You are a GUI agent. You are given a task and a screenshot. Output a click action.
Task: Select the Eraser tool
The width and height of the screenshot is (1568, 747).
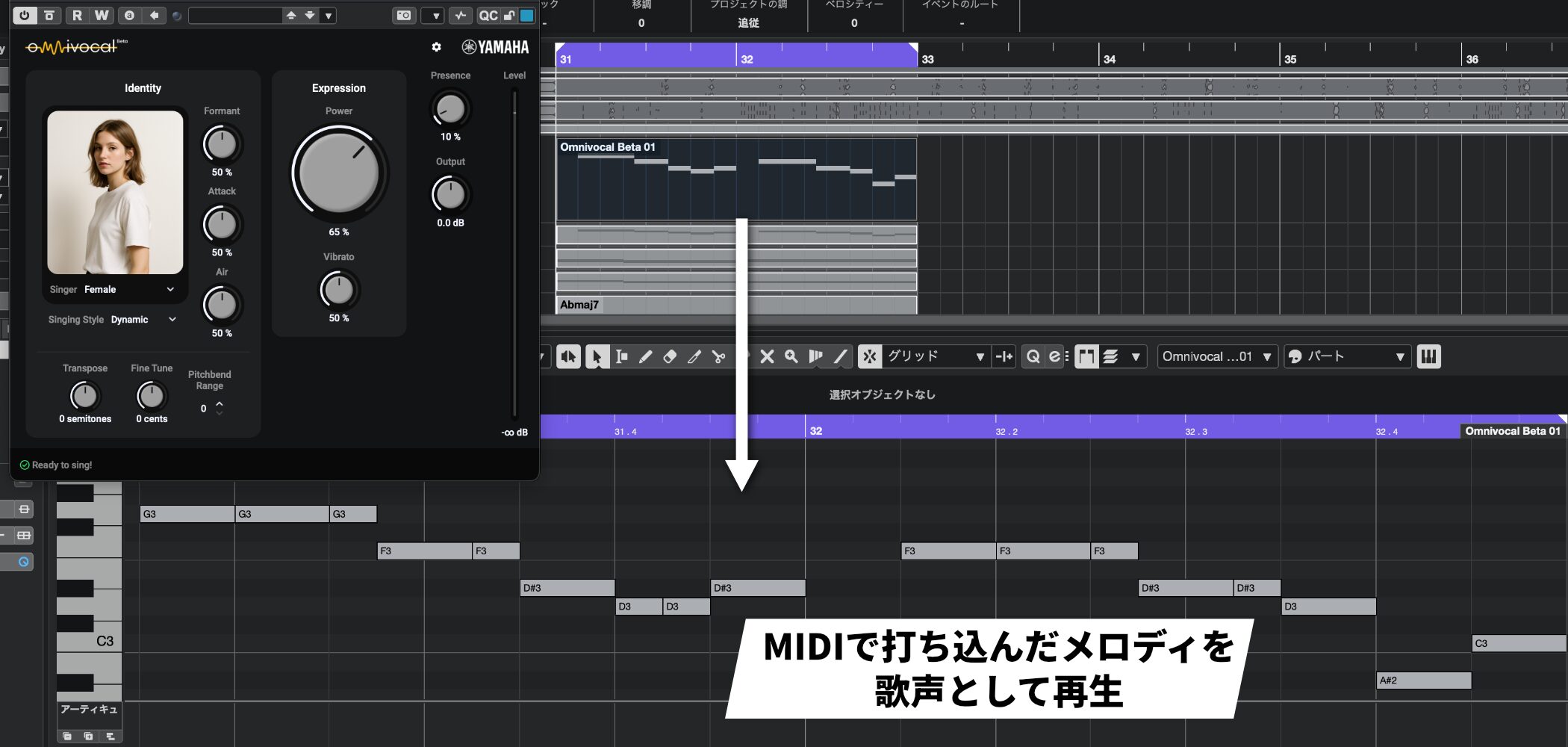point(670,357)
